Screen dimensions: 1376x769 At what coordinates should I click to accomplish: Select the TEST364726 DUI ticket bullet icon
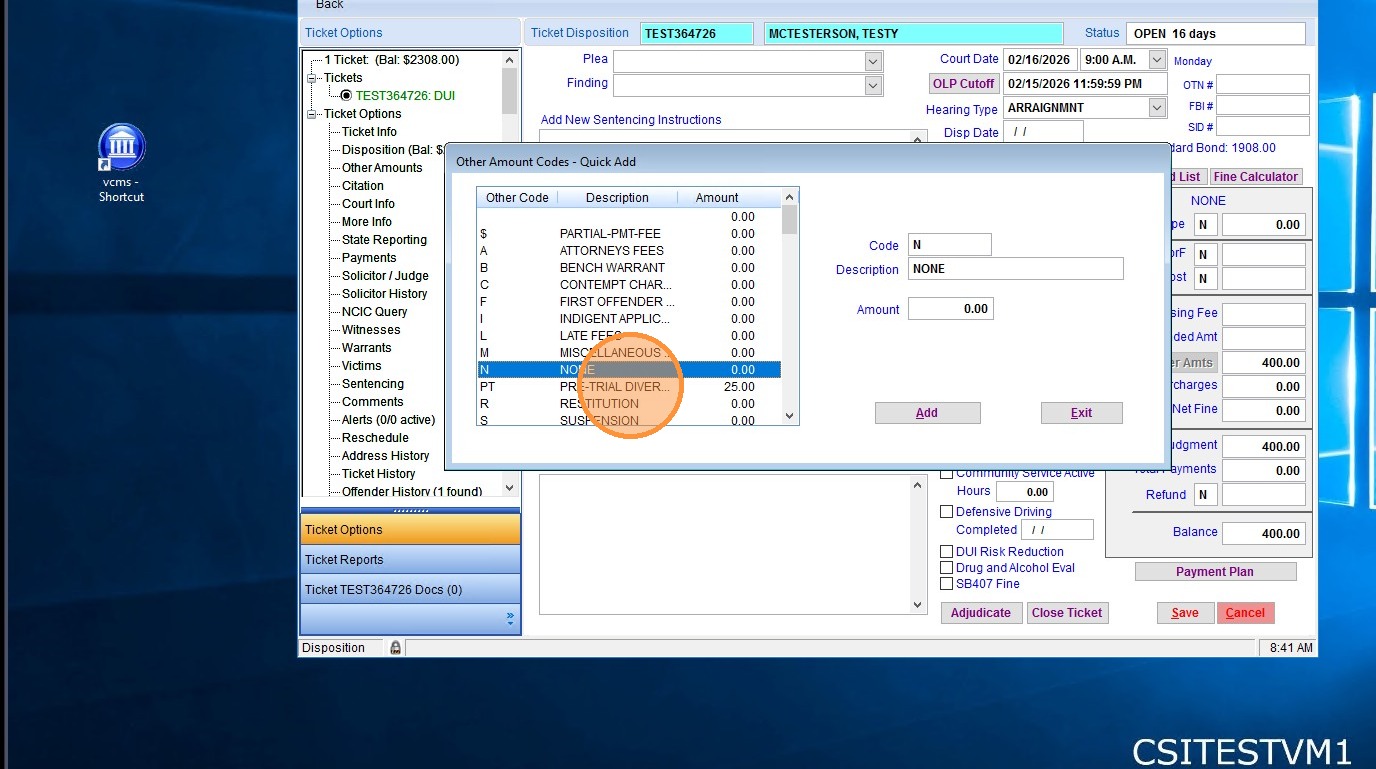tap(346, 96)
